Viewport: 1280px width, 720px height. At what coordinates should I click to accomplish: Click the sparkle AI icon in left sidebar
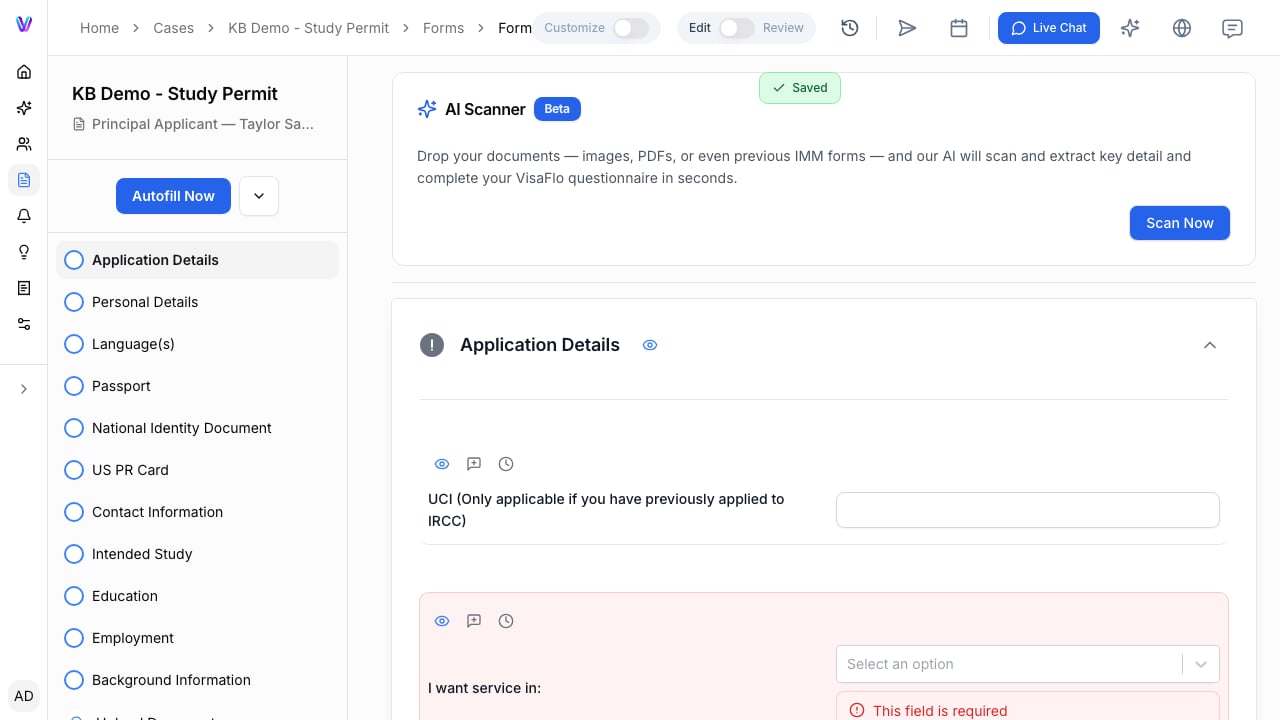pyautogui.click(x=24, y=108)
